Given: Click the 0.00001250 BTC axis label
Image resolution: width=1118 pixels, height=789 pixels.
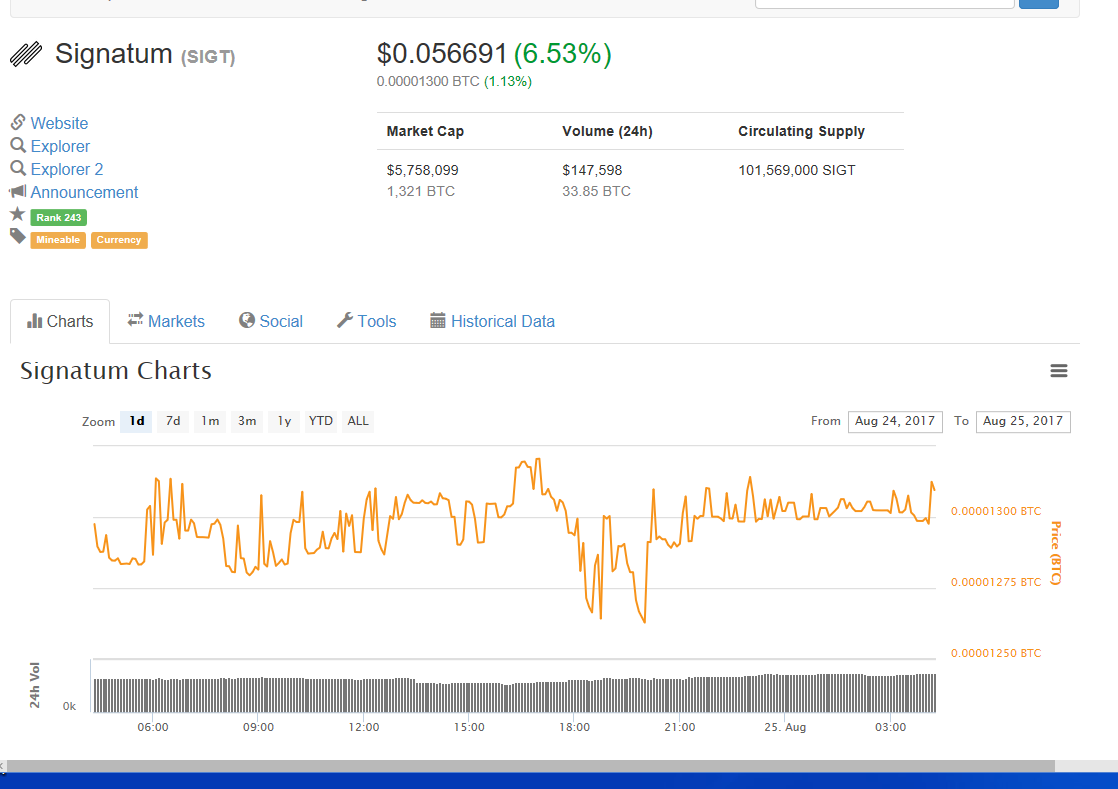Looking at the screenshot, I should tap(995, 653).
